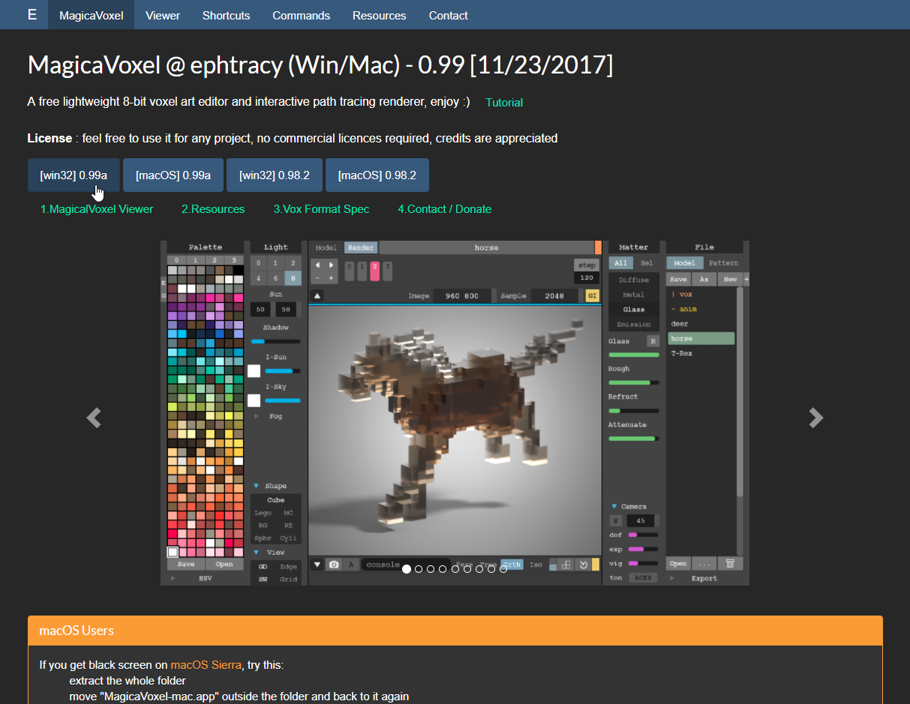The image size is (910, 704).
Task: Open the Resources nav tab
Action: coord(379,15)
